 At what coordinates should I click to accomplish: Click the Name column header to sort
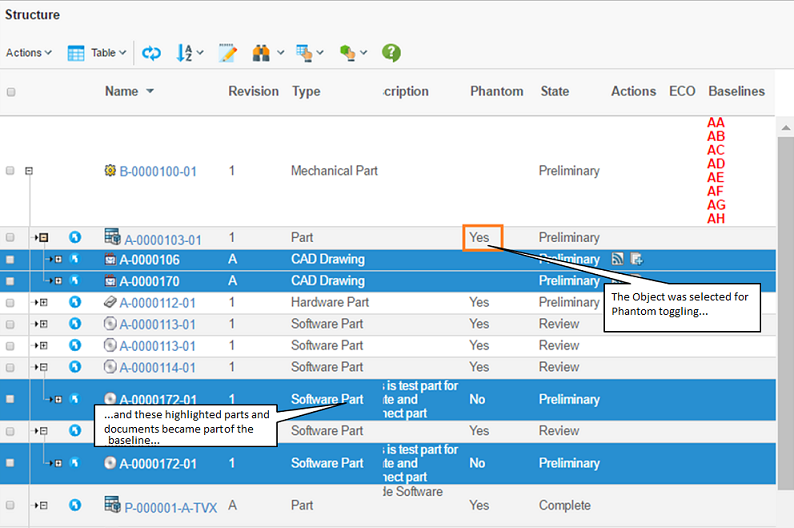click(x=122, y=91)
